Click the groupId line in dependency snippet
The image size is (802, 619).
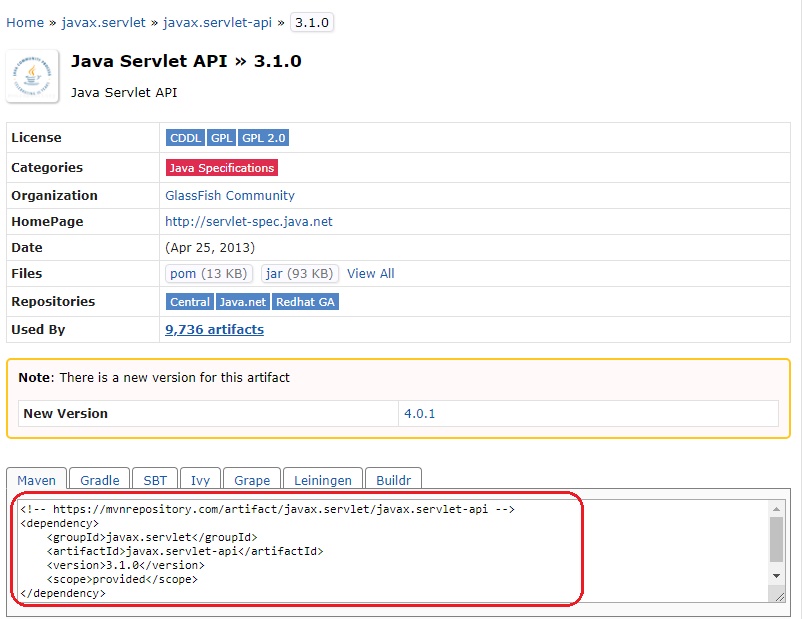point(152,537)
